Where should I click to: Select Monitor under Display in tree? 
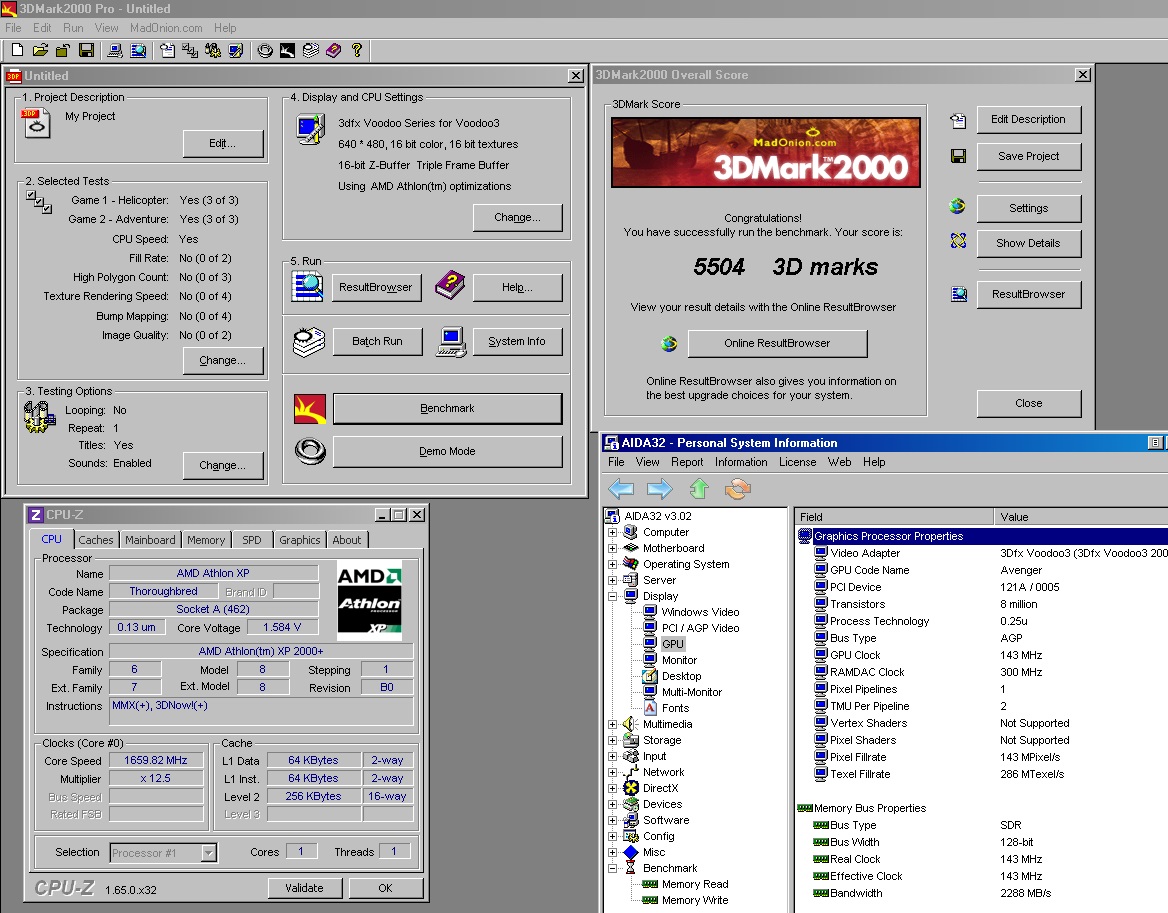(x=679, y=660)
